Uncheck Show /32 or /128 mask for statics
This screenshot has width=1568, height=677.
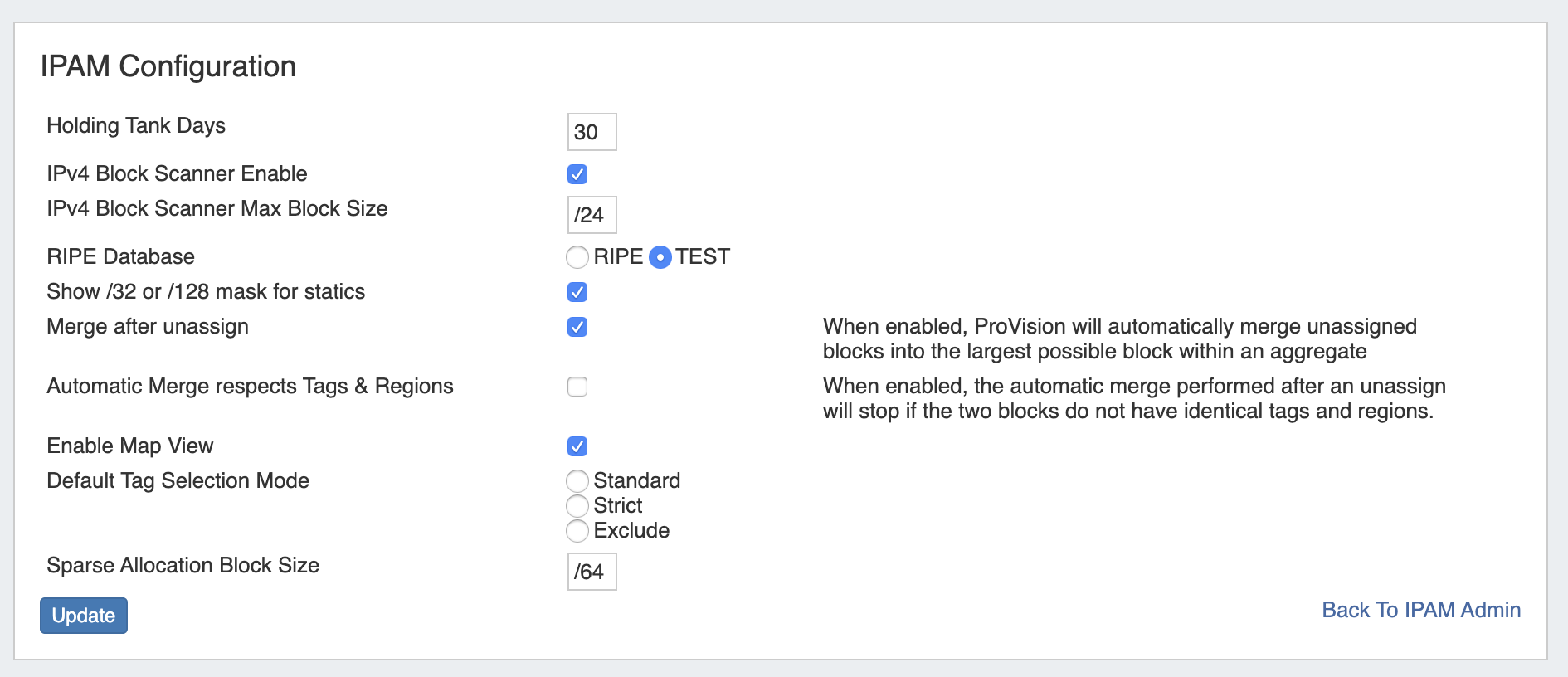point(577,292)
